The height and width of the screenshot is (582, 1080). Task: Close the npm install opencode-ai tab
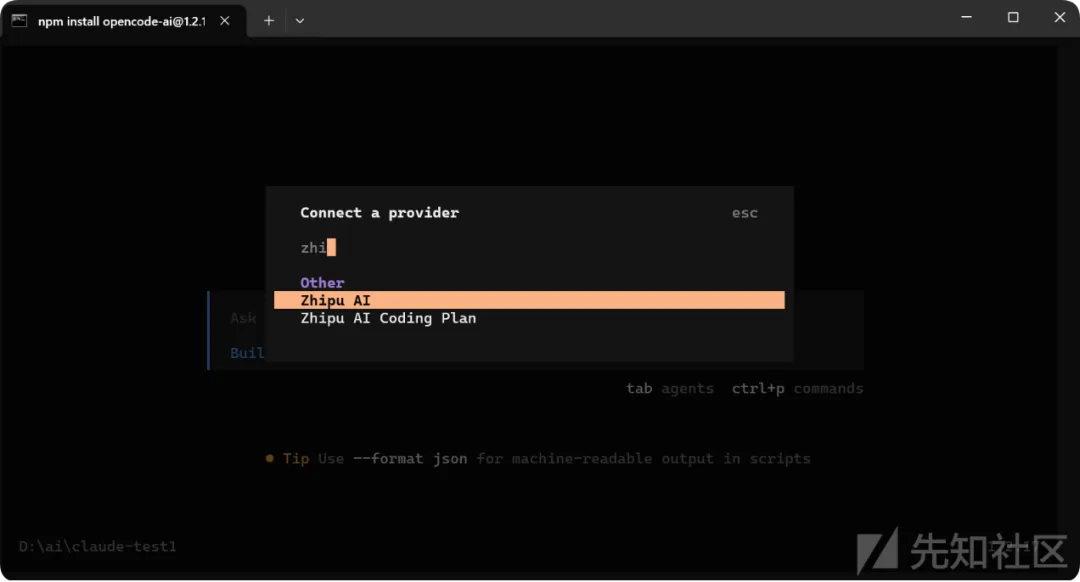225,21
